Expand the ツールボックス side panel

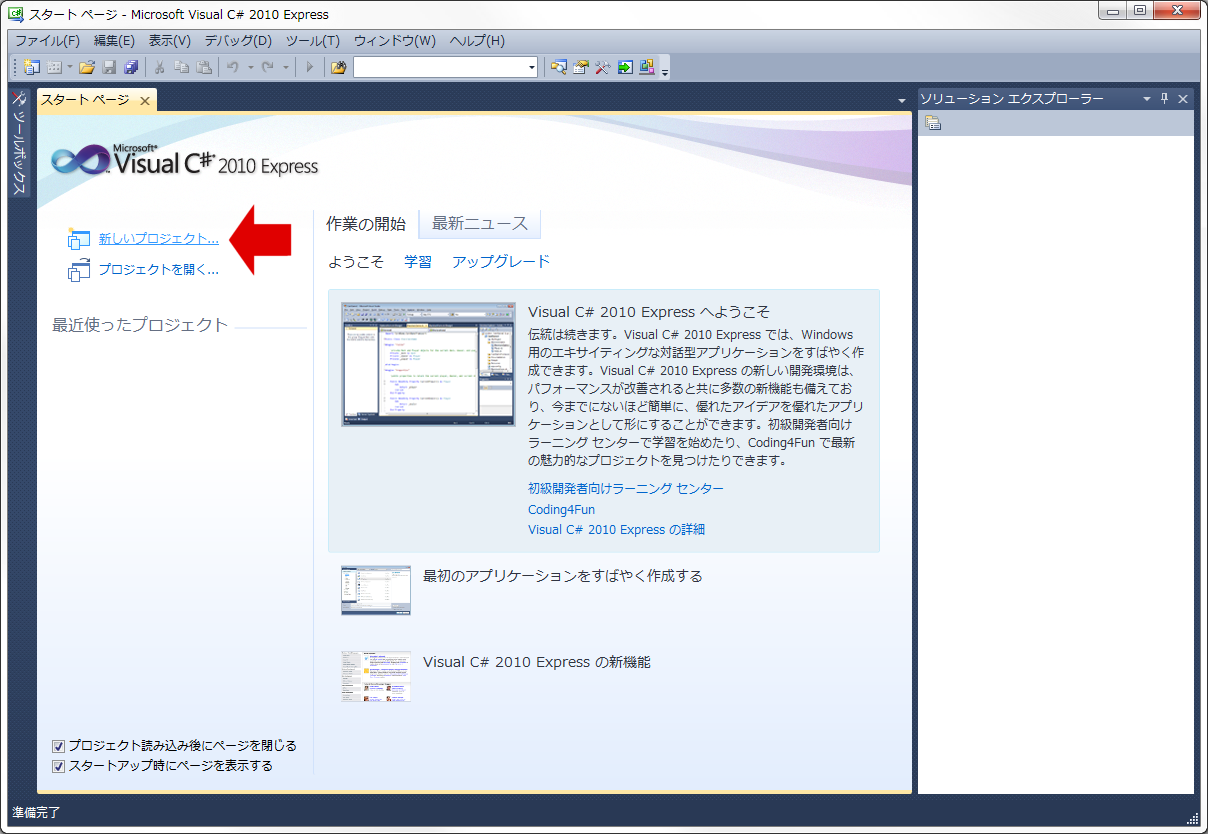(19, 142)
